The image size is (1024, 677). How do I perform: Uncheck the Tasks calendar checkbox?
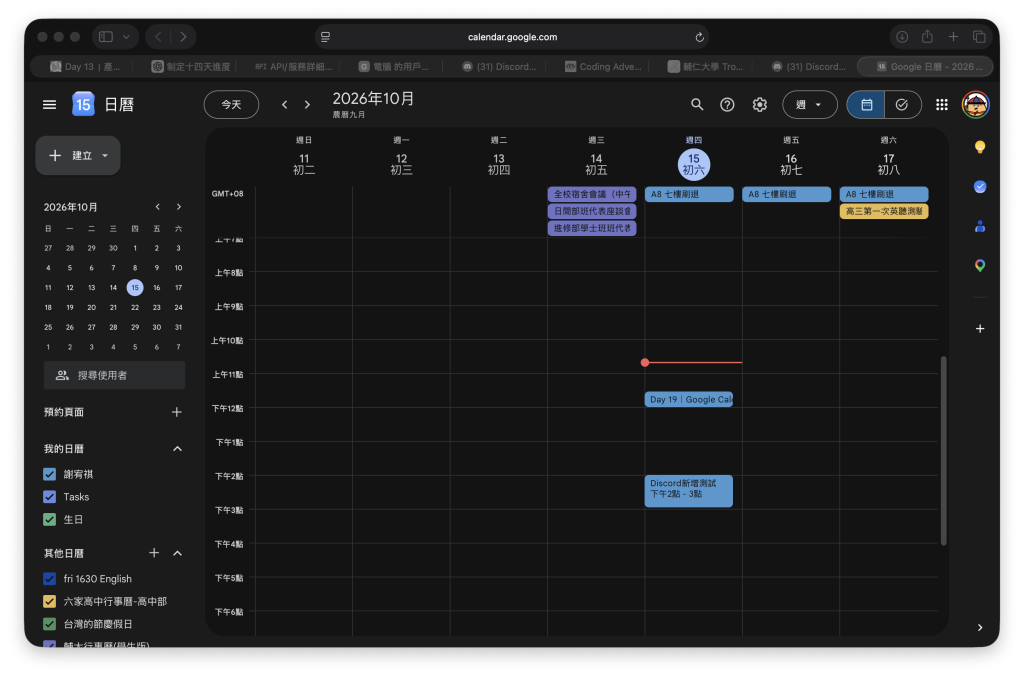pos(50,497)
